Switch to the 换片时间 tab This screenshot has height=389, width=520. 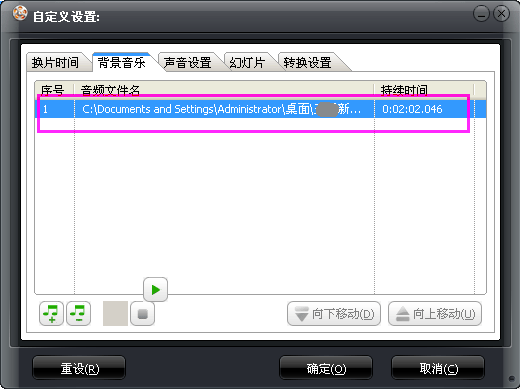(x=56, y=62)
